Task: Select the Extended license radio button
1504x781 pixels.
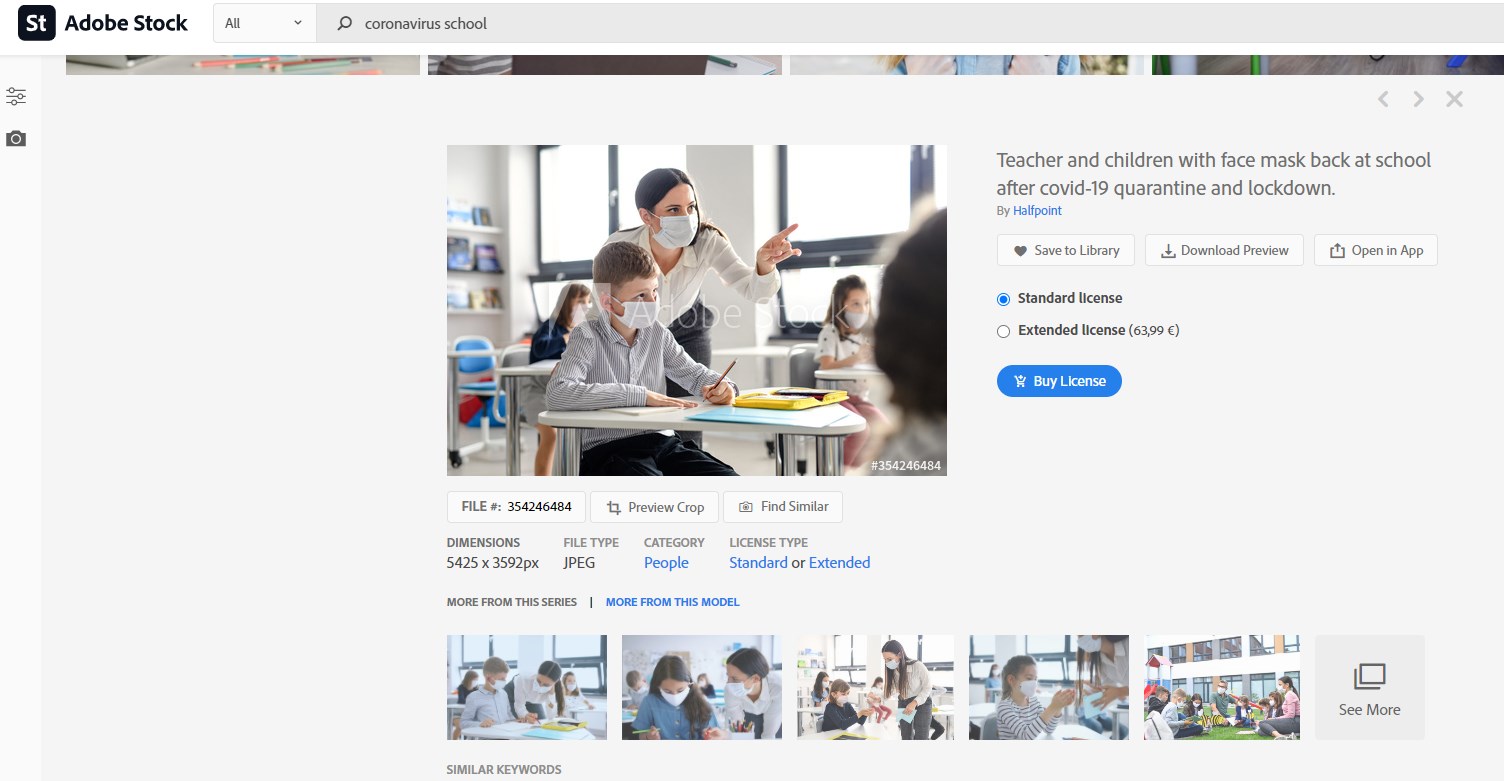Action: (1004, 331)
